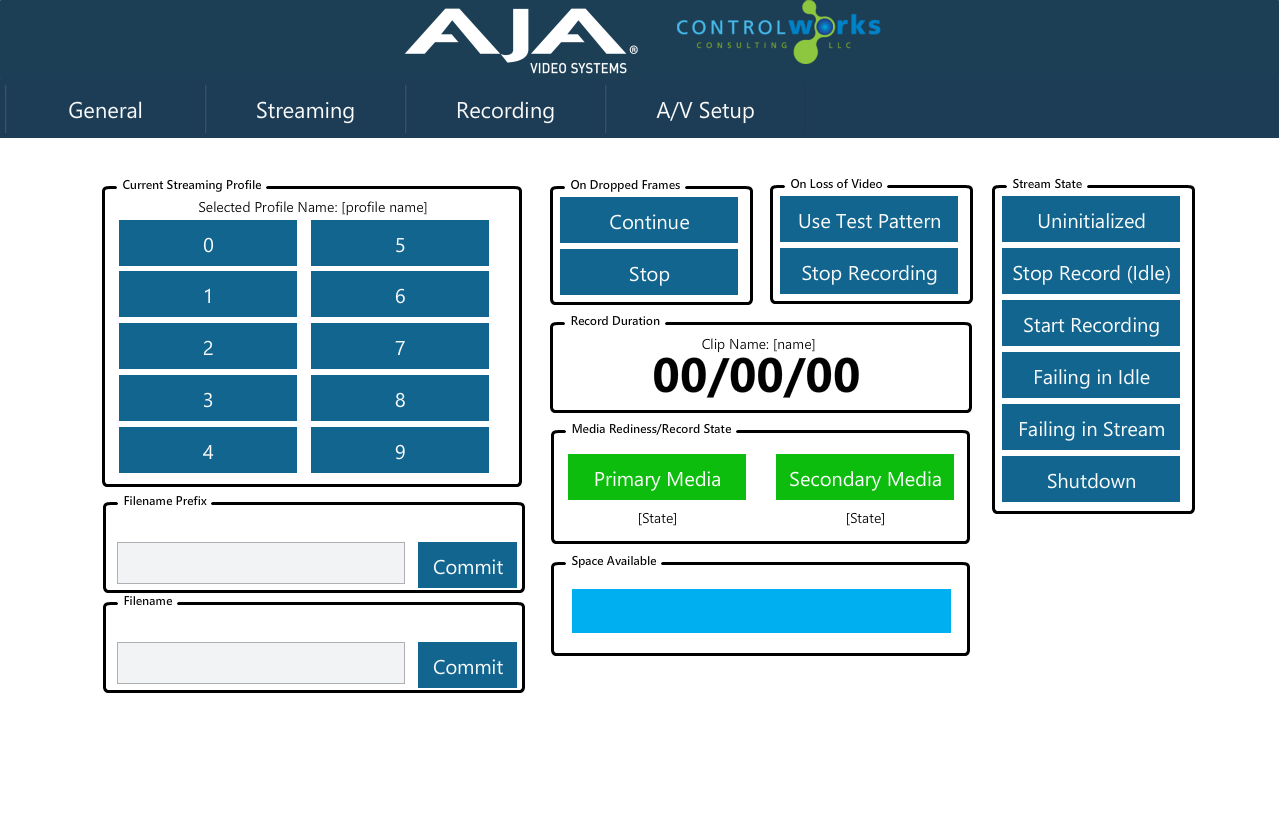Click into the Filename text field
The image size is (1280, 818).
pyautogui.click(x=261, y=663)
